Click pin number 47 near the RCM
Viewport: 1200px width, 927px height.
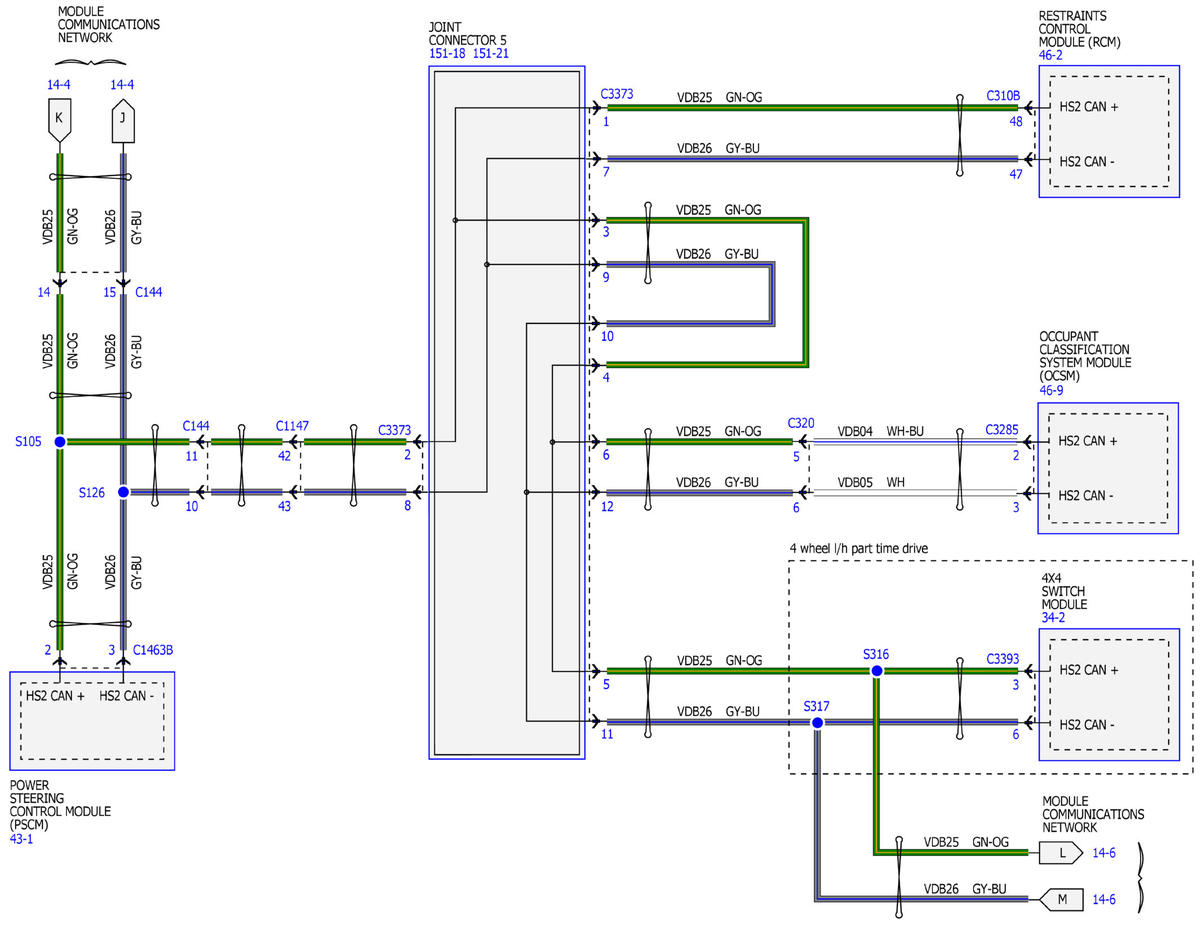pyautogui.click(x=1015, y=174)
